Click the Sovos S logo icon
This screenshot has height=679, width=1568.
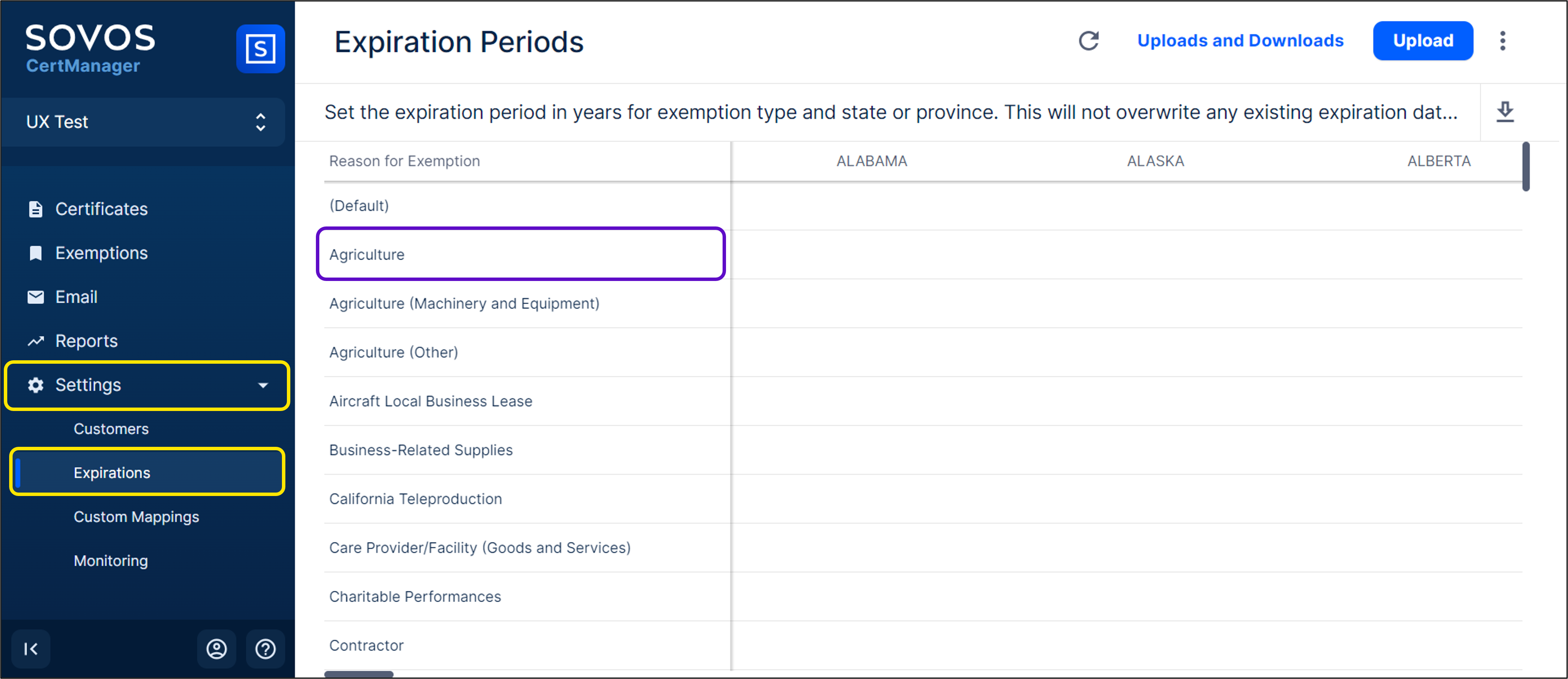tap(261, 49)
